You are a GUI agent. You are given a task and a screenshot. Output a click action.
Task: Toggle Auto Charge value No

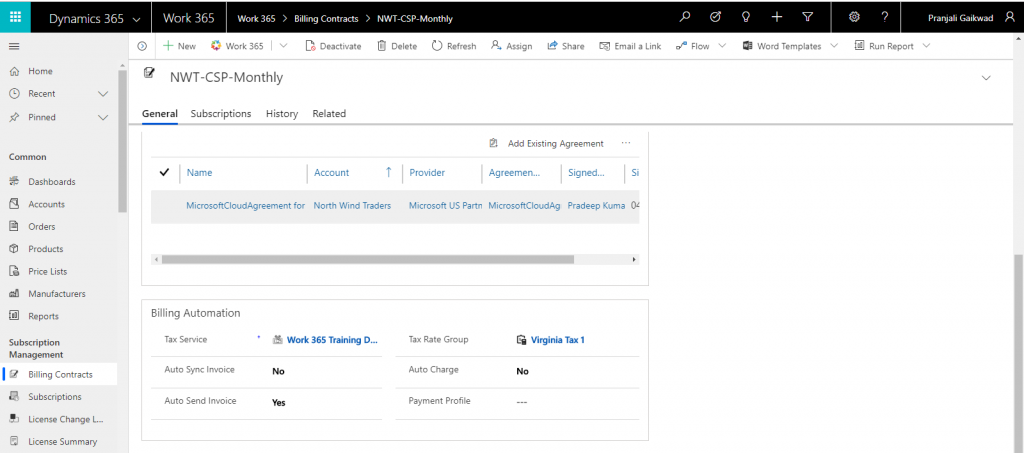coord(522,371)
